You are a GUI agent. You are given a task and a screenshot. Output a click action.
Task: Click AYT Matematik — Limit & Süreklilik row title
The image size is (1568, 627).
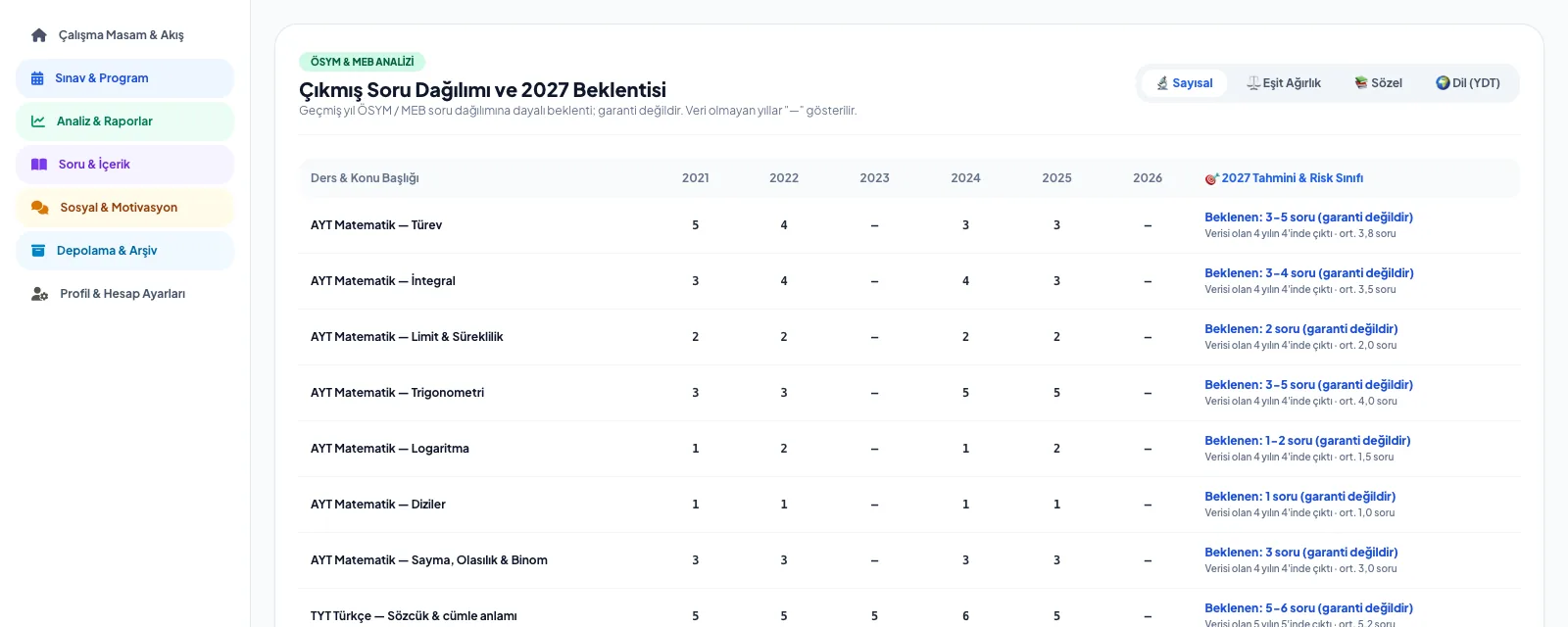point(407,337)
